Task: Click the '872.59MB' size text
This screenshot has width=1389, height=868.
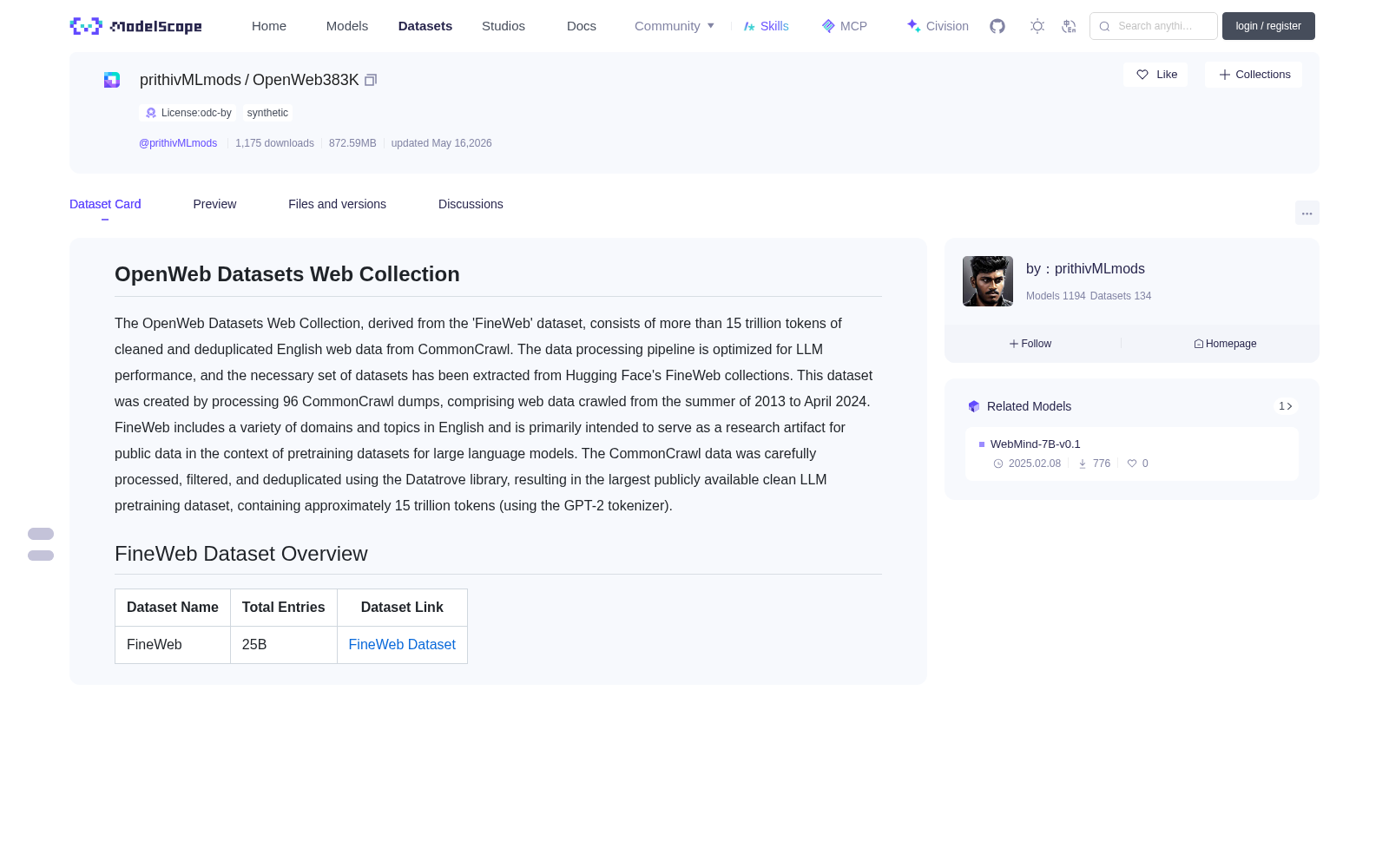Action: point(352,143)
